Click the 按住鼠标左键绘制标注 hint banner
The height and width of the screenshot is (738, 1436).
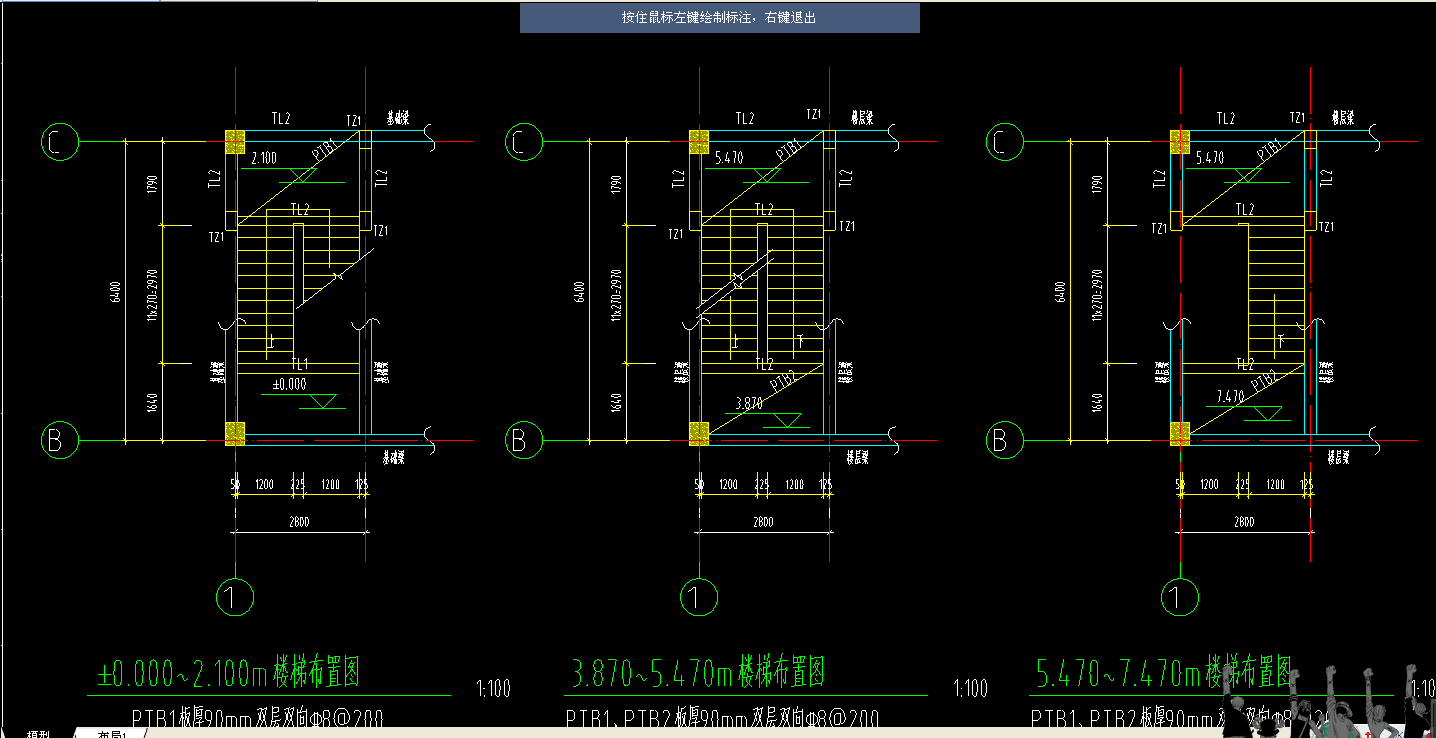pyautogui.click(x=719, y=18)
